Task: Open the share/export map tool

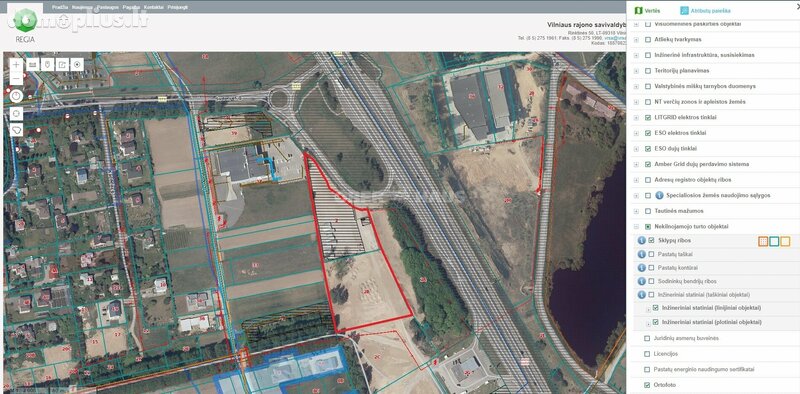Action: click(x=62, y=64)
